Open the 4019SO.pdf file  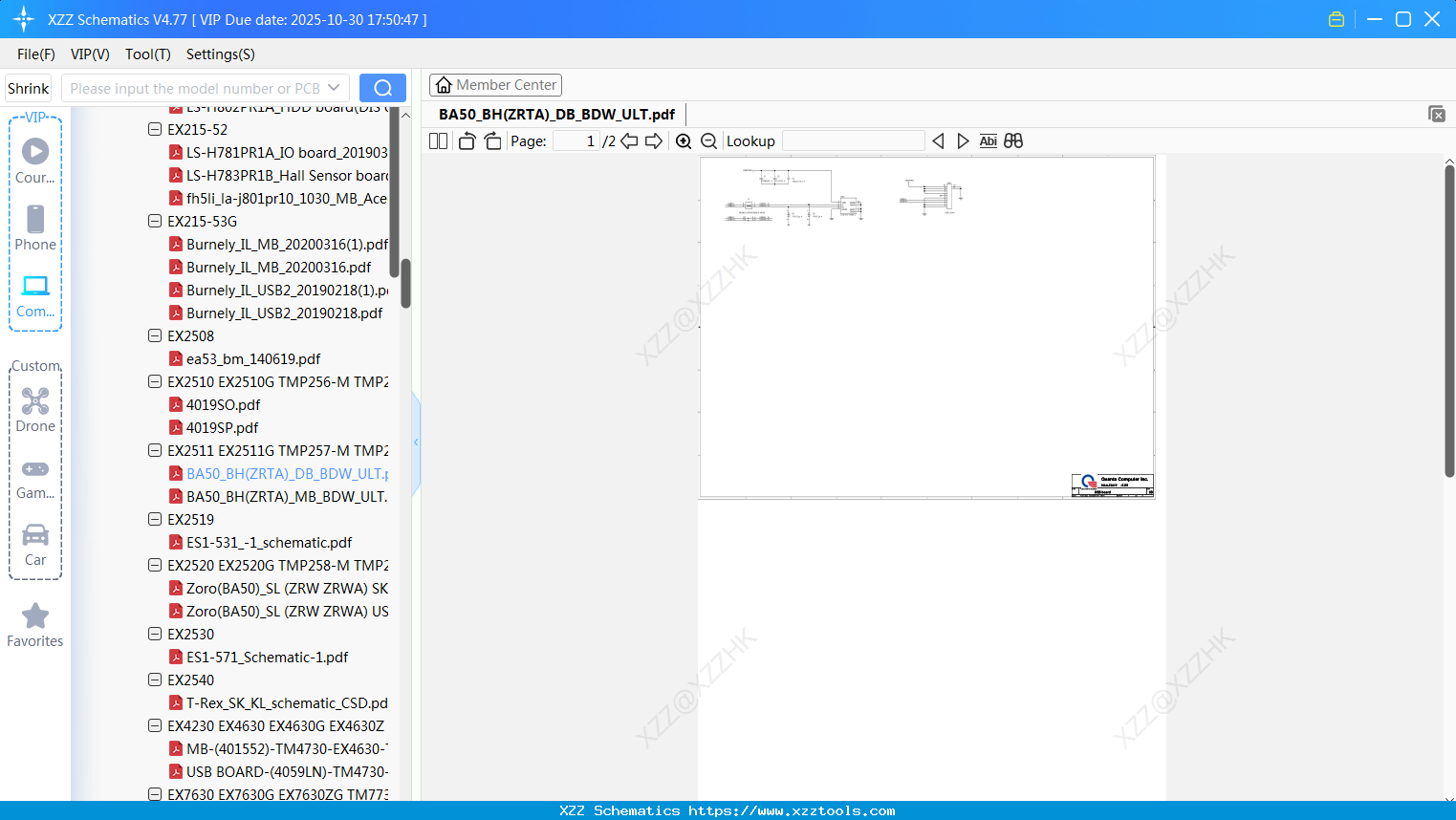pos(214,404)
